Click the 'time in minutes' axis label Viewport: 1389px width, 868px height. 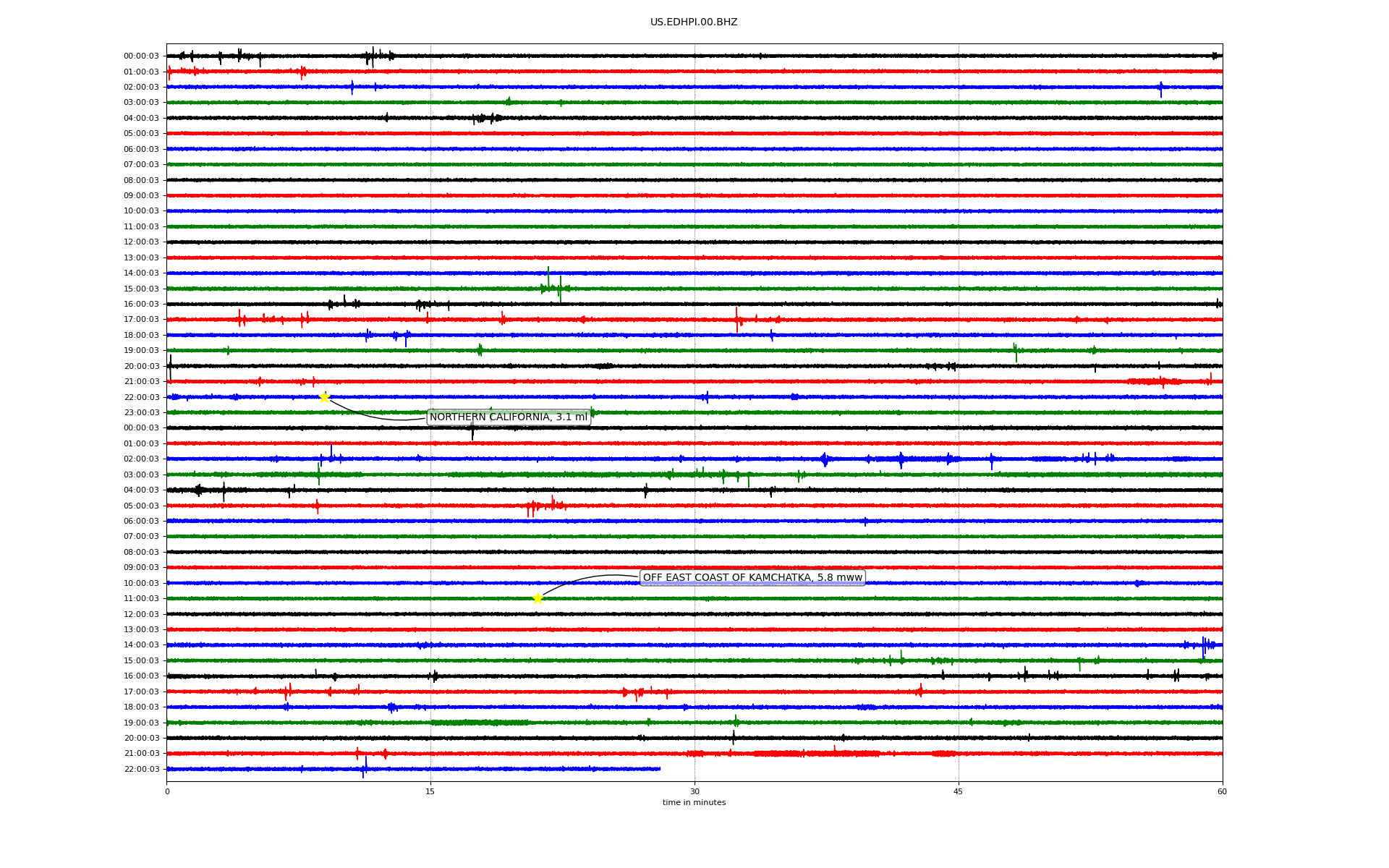(x=694, y=803)
